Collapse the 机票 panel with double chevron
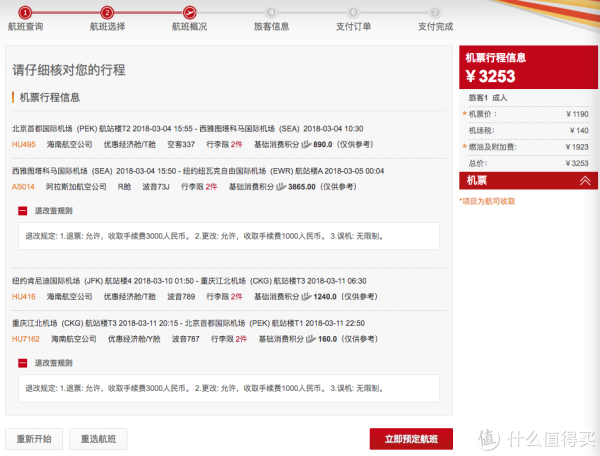 [x=585, y=181]
